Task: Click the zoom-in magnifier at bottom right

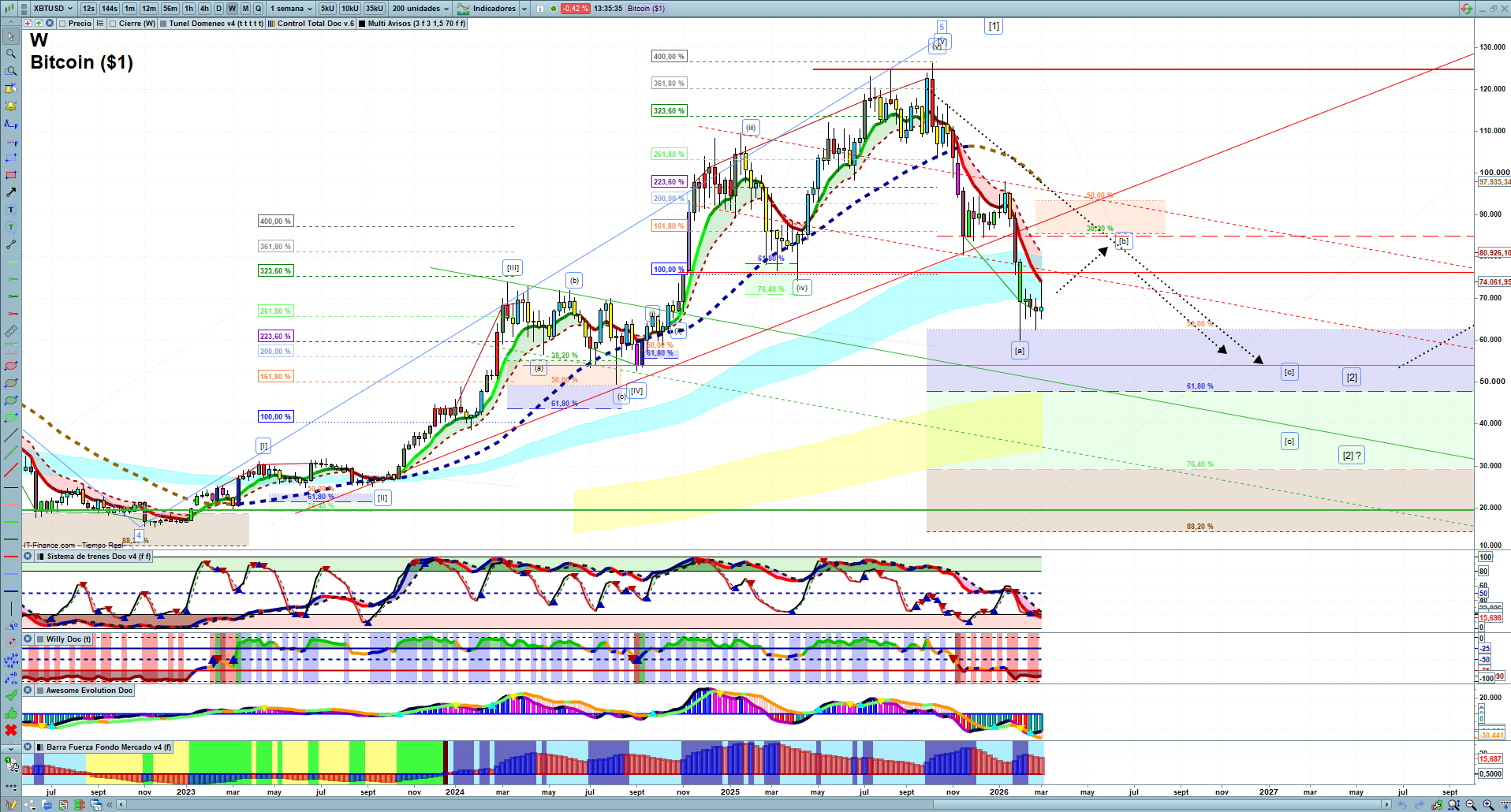Action: [x=1488, y=805]
